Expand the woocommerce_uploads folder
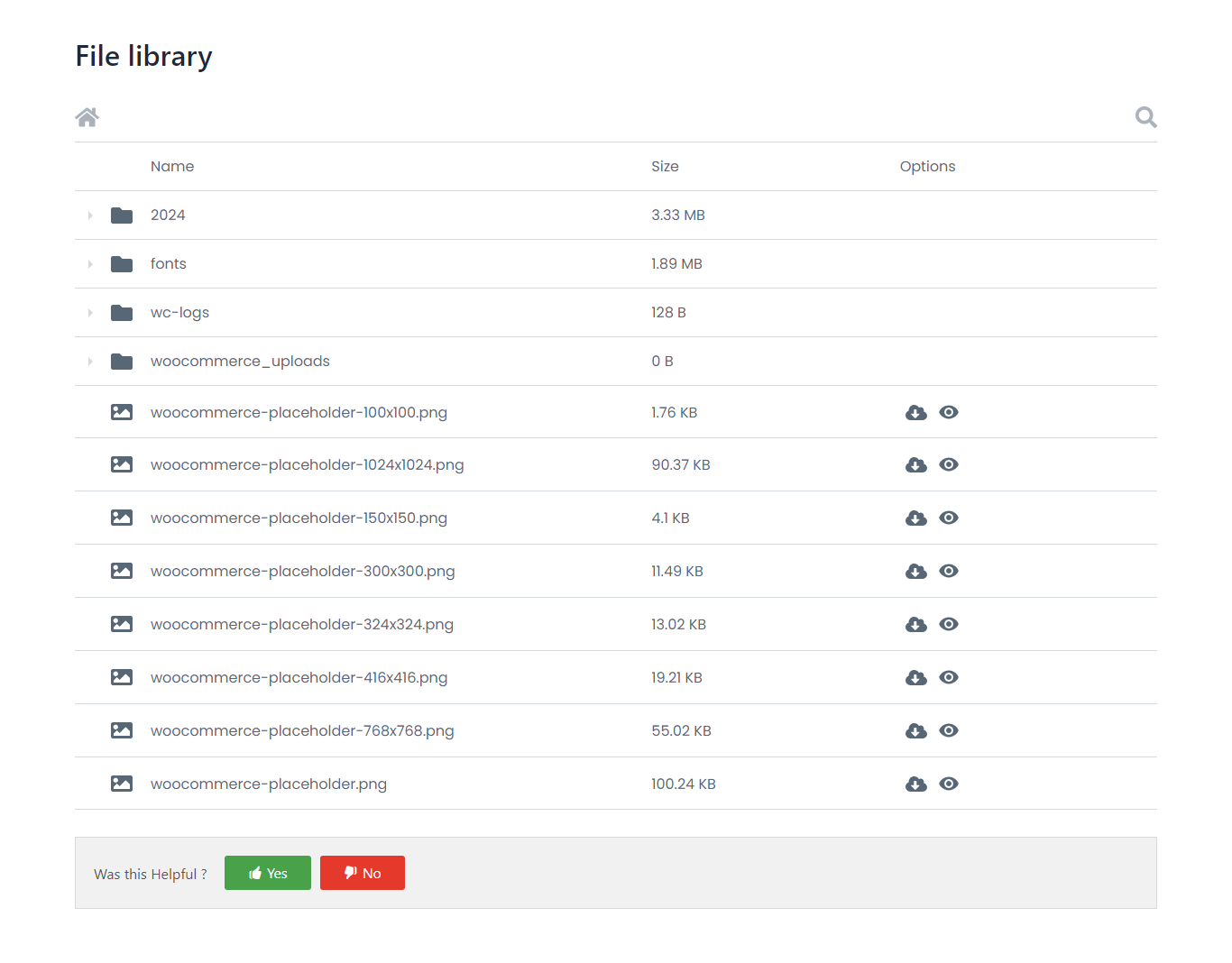Screen dimensions: 1232x963 click(89, 361)
